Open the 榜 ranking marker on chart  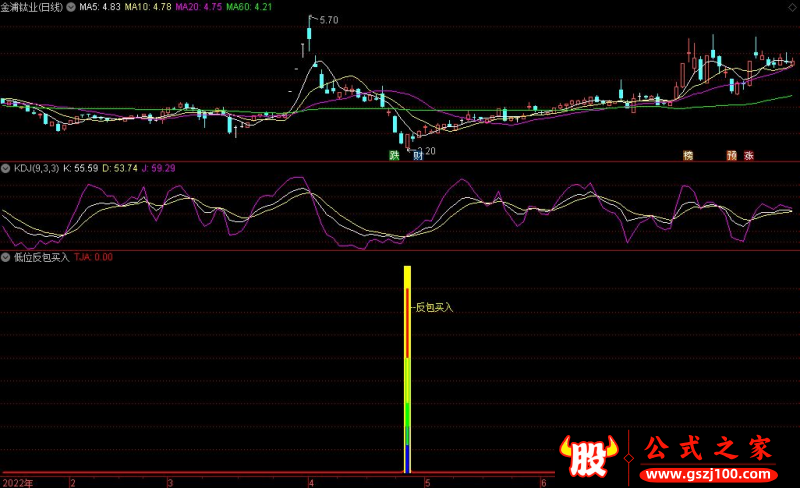click(x=688, y=156)
